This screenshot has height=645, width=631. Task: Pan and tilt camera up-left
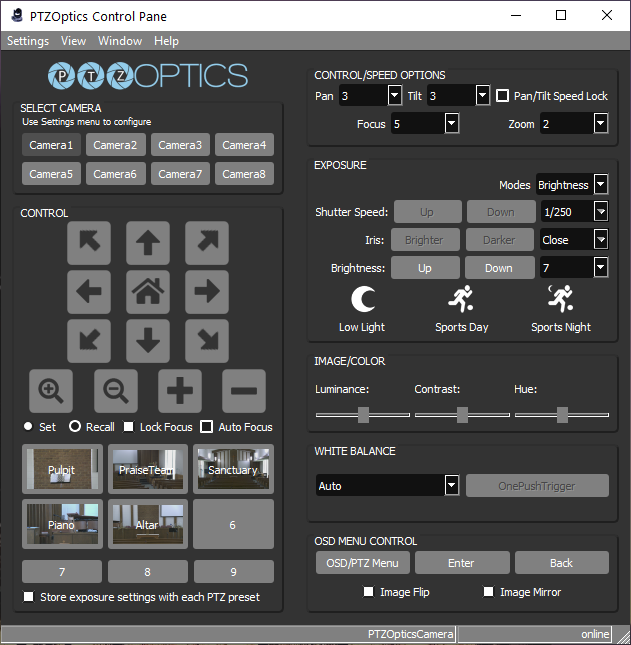[89, 242]
